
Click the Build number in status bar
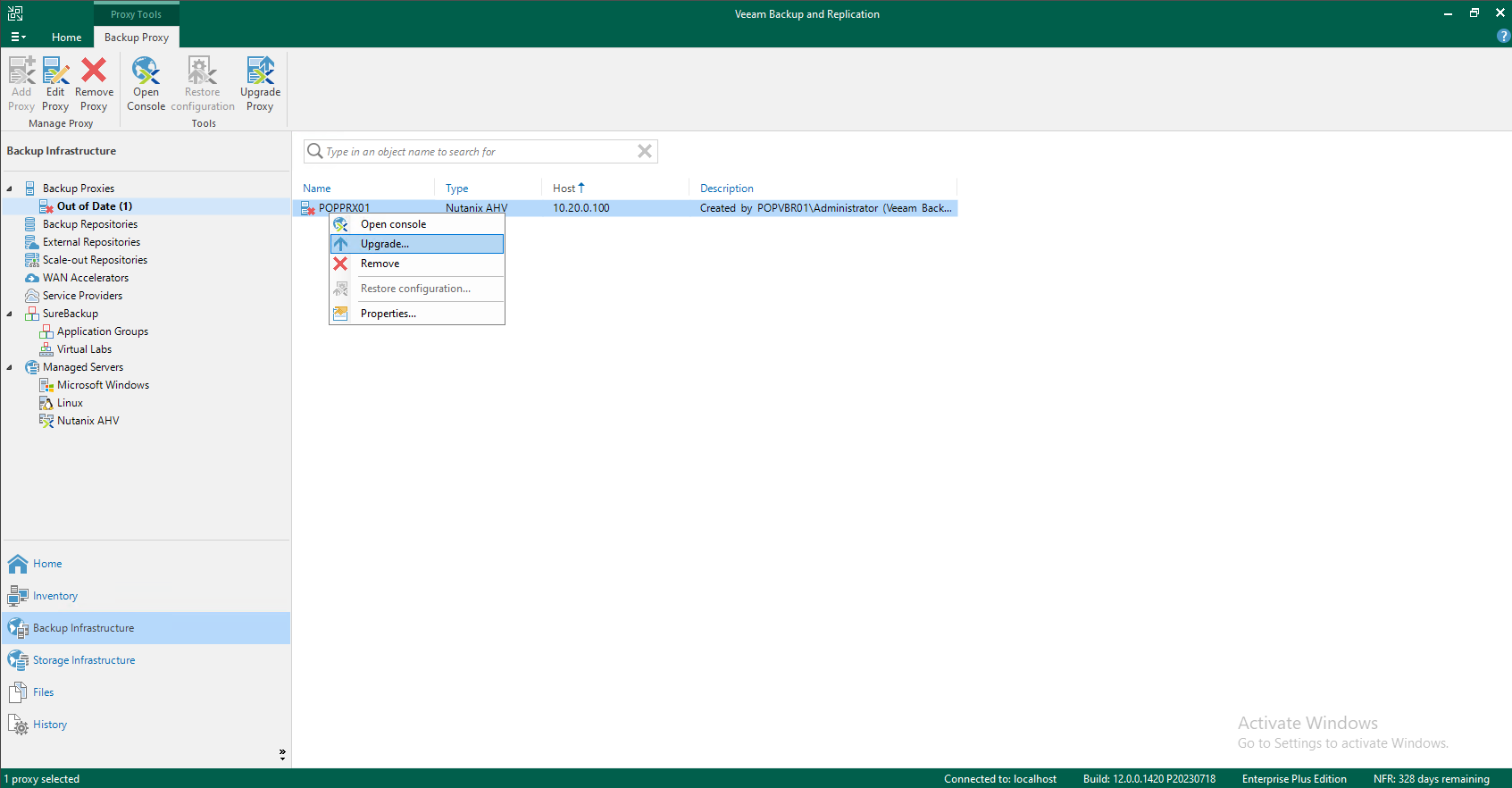click(x=1149, y=779)
